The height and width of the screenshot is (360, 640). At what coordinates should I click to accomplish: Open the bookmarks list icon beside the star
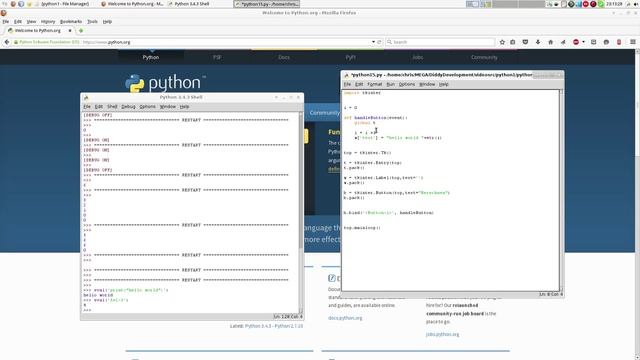513,42
